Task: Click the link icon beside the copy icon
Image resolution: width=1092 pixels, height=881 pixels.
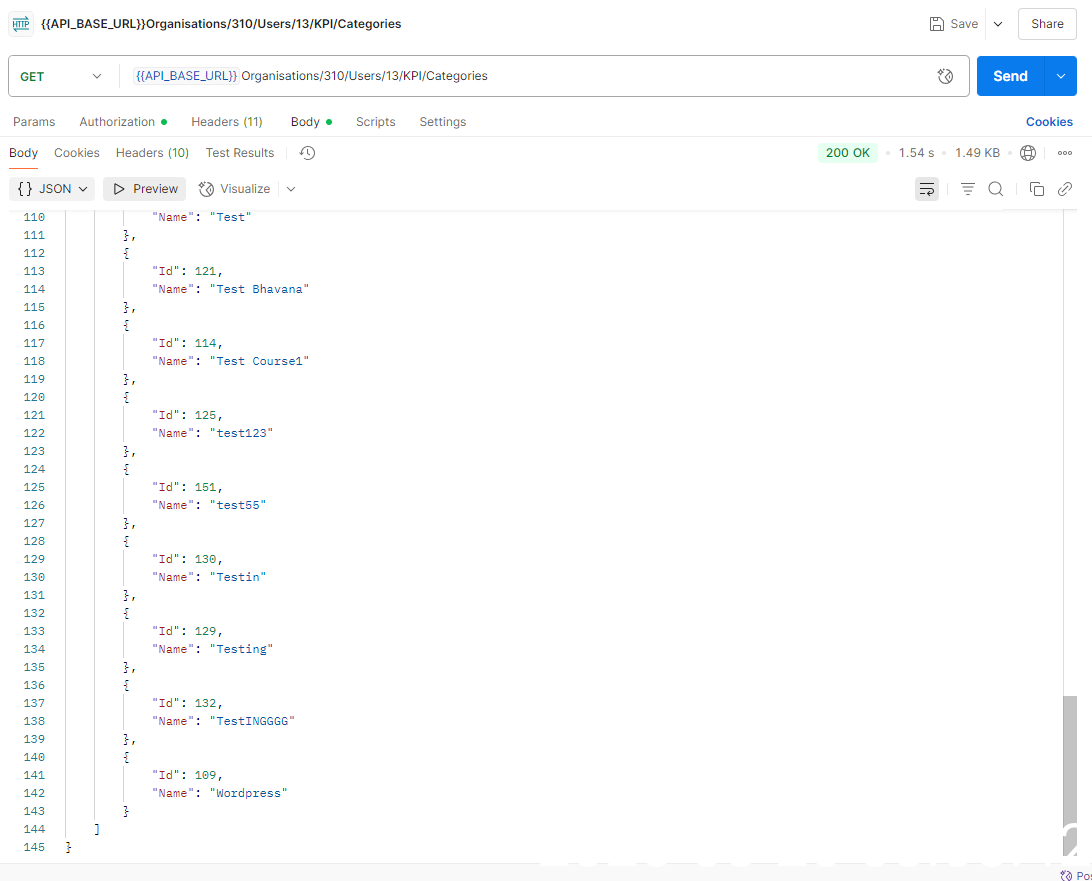Action: [x=1065, y=189]
